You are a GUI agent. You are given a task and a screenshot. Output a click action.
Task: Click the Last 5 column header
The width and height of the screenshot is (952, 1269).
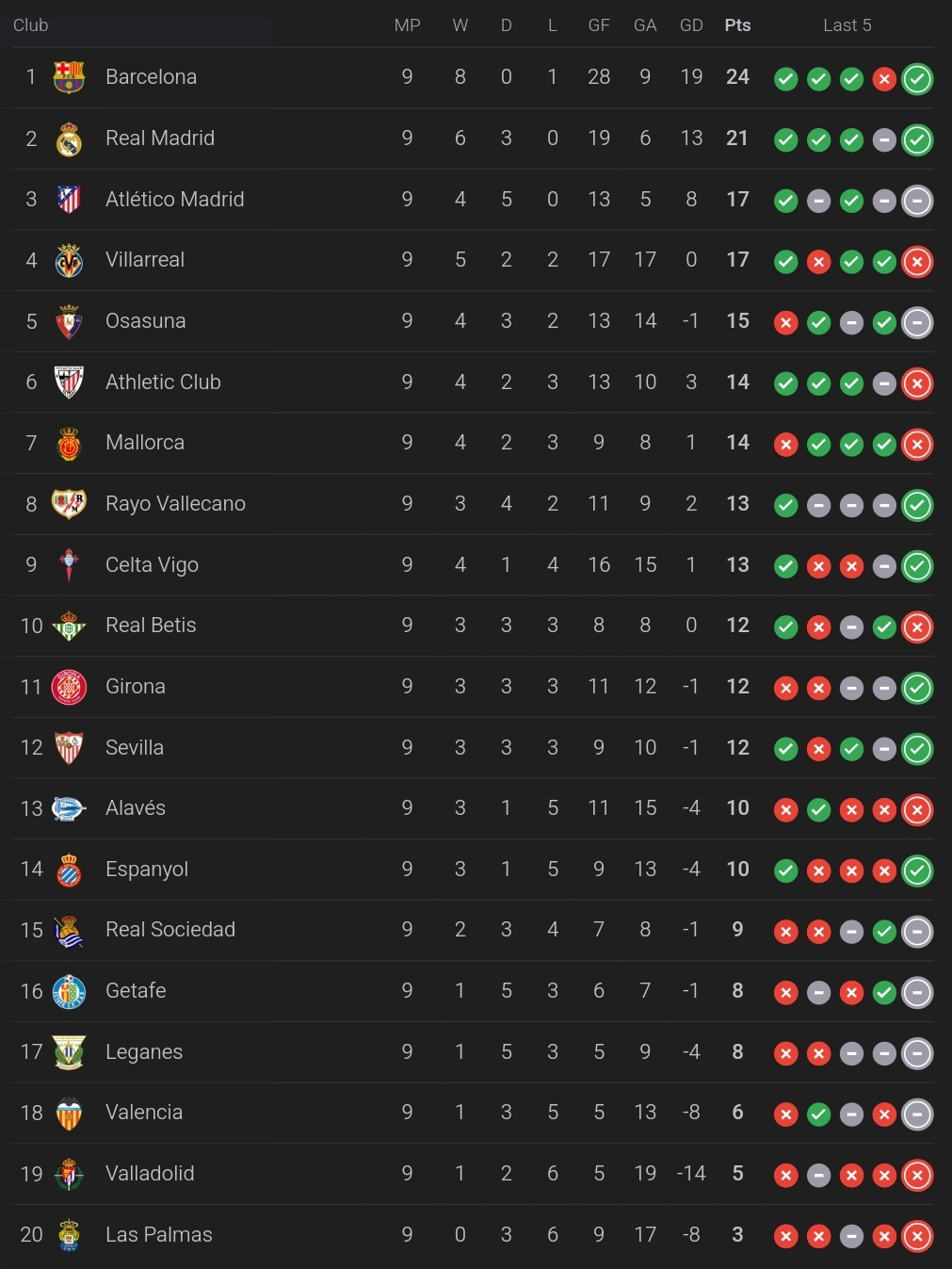coord(847,25)
